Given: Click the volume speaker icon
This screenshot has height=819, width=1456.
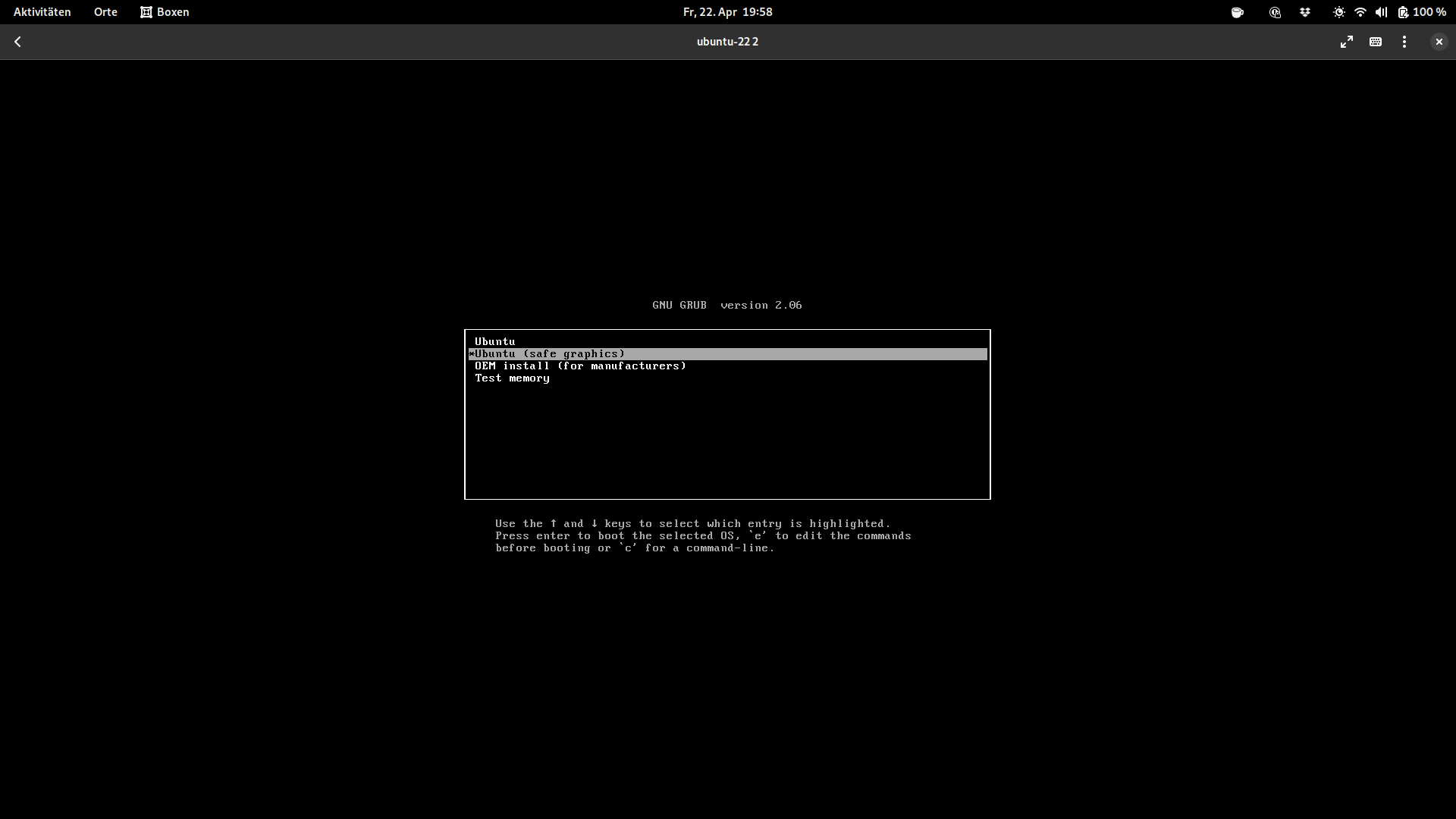Looking at the screenshot, I should pos(1381,12).
